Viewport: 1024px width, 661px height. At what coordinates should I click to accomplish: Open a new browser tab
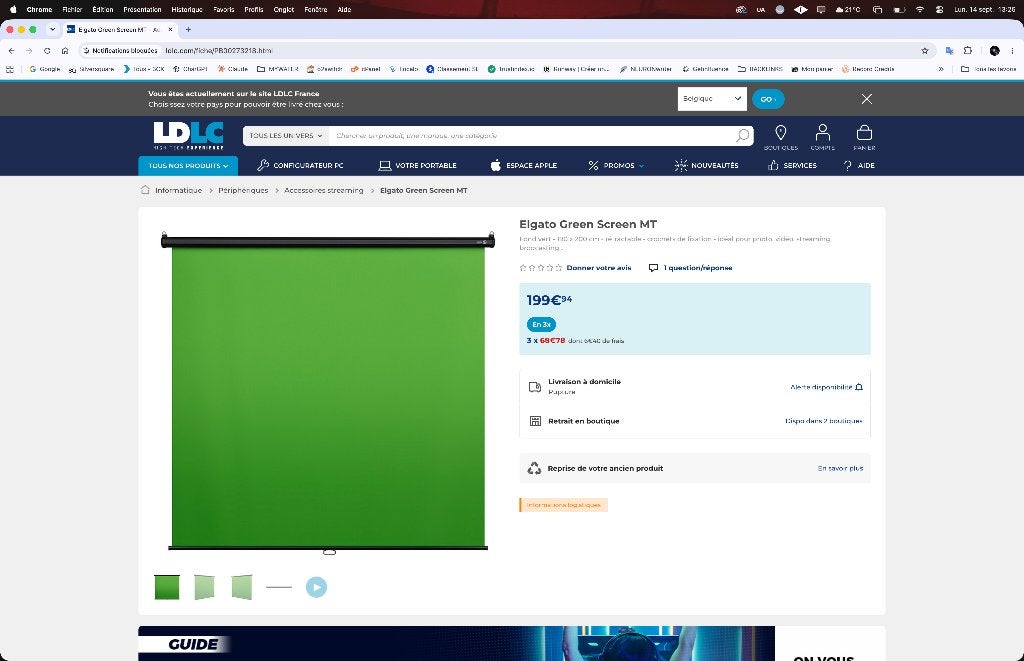[x=188, y=29]
